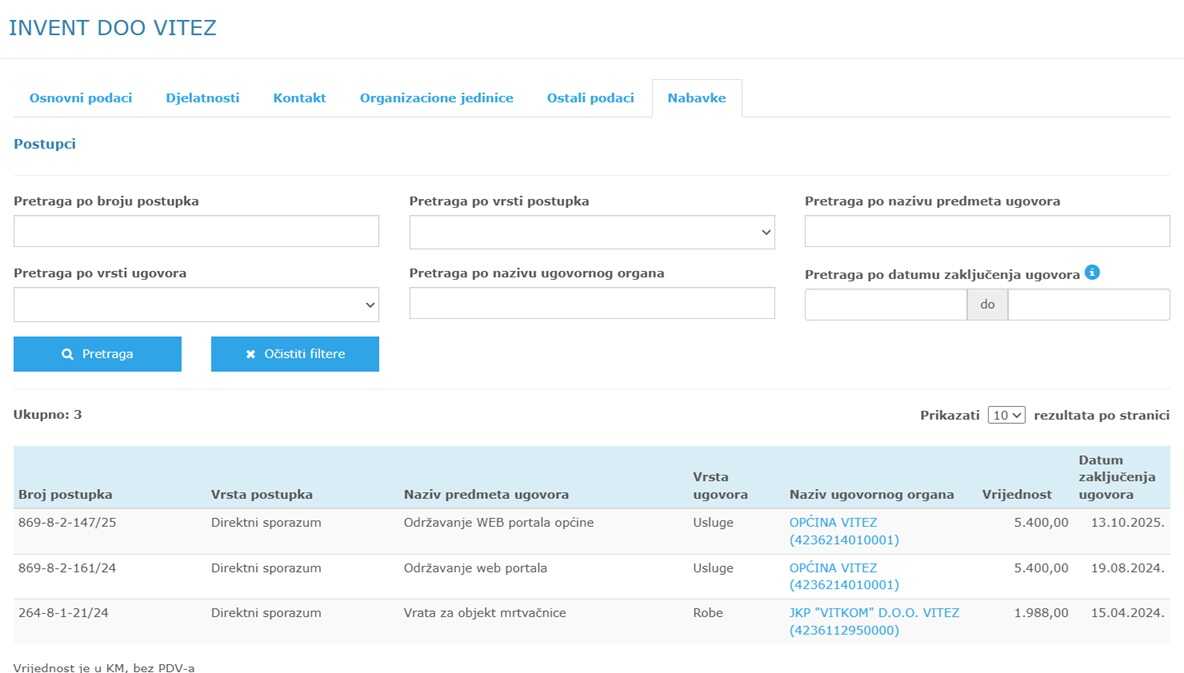
Task: Click the Očistiti filtere button
Action: 295,354
